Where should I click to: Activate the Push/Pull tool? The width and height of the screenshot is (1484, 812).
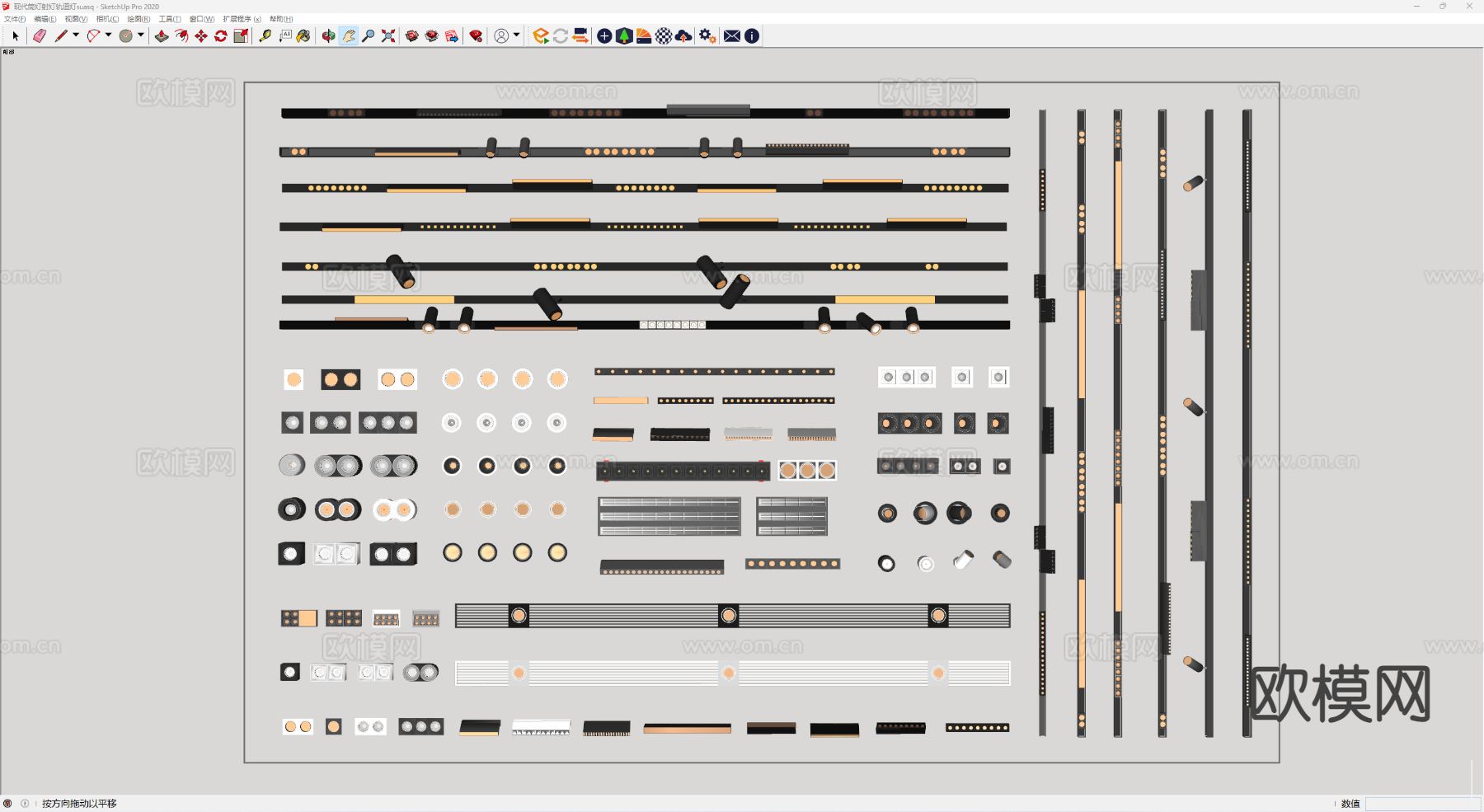(x=162, y=36)
